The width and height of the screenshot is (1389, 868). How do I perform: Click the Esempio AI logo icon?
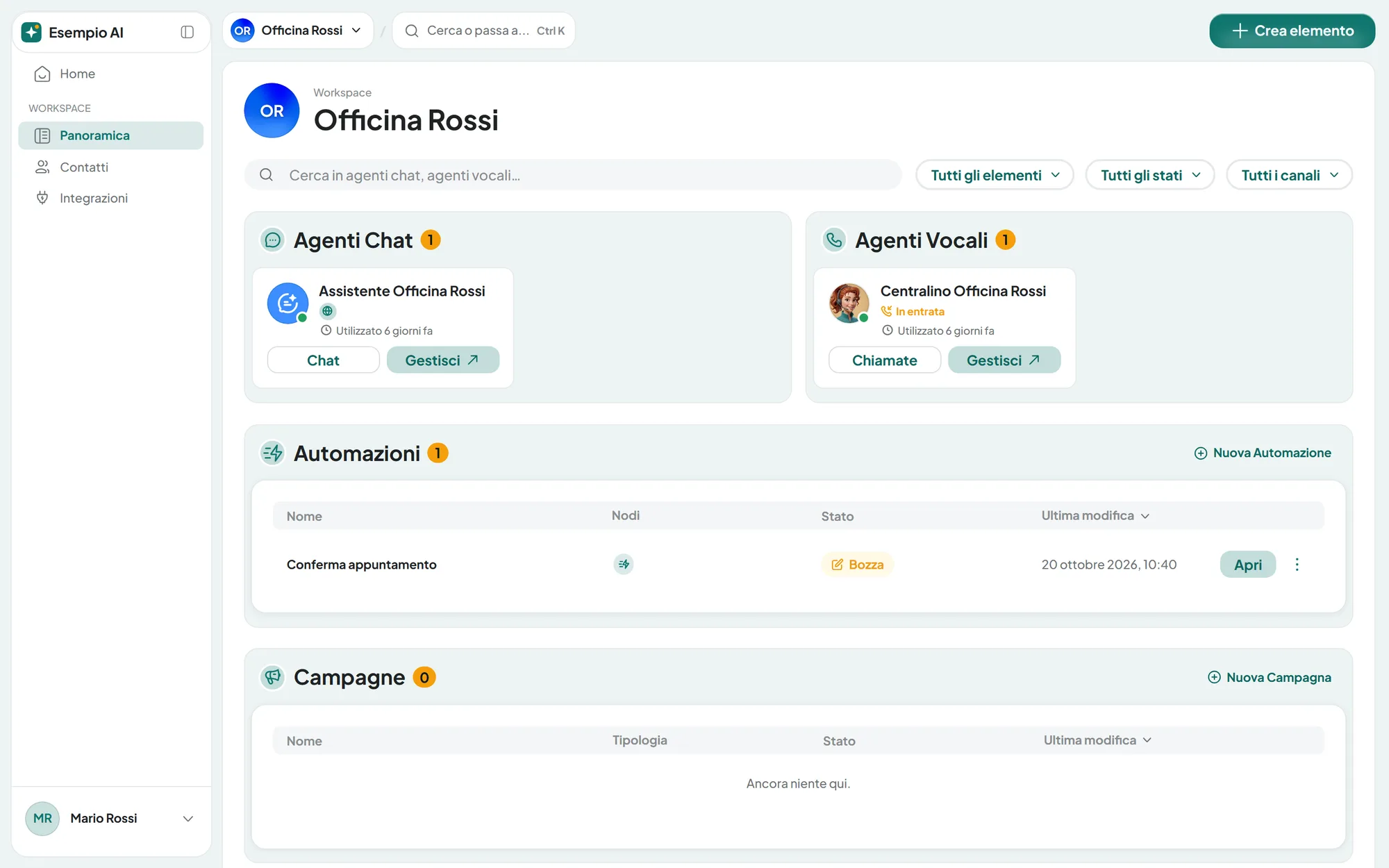click(x=31, y=32)
